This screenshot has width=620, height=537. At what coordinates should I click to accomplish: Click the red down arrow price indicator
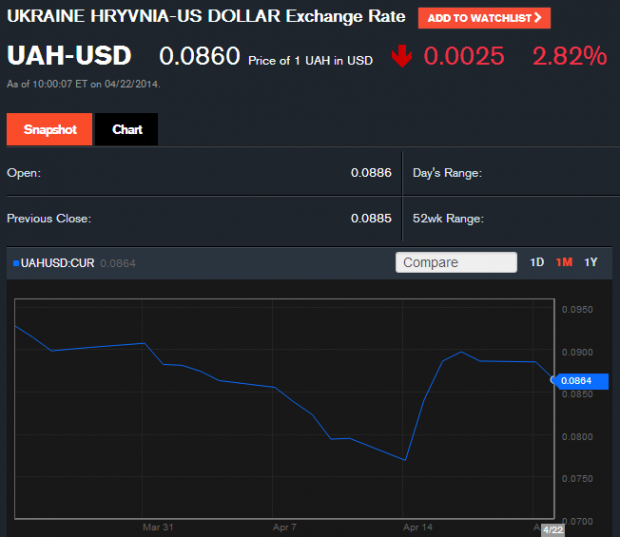(402, 56)
